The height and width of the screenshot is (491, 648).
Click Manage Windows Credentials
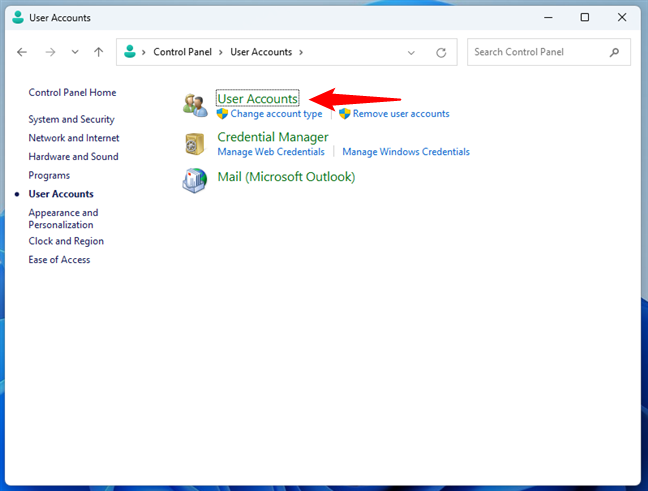point(406,152)
